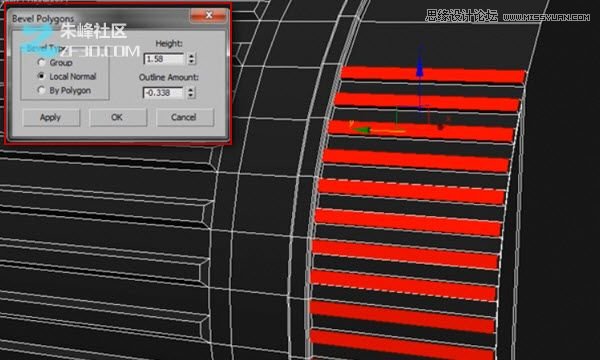Click the Height value field

click(x=164, y=59)
